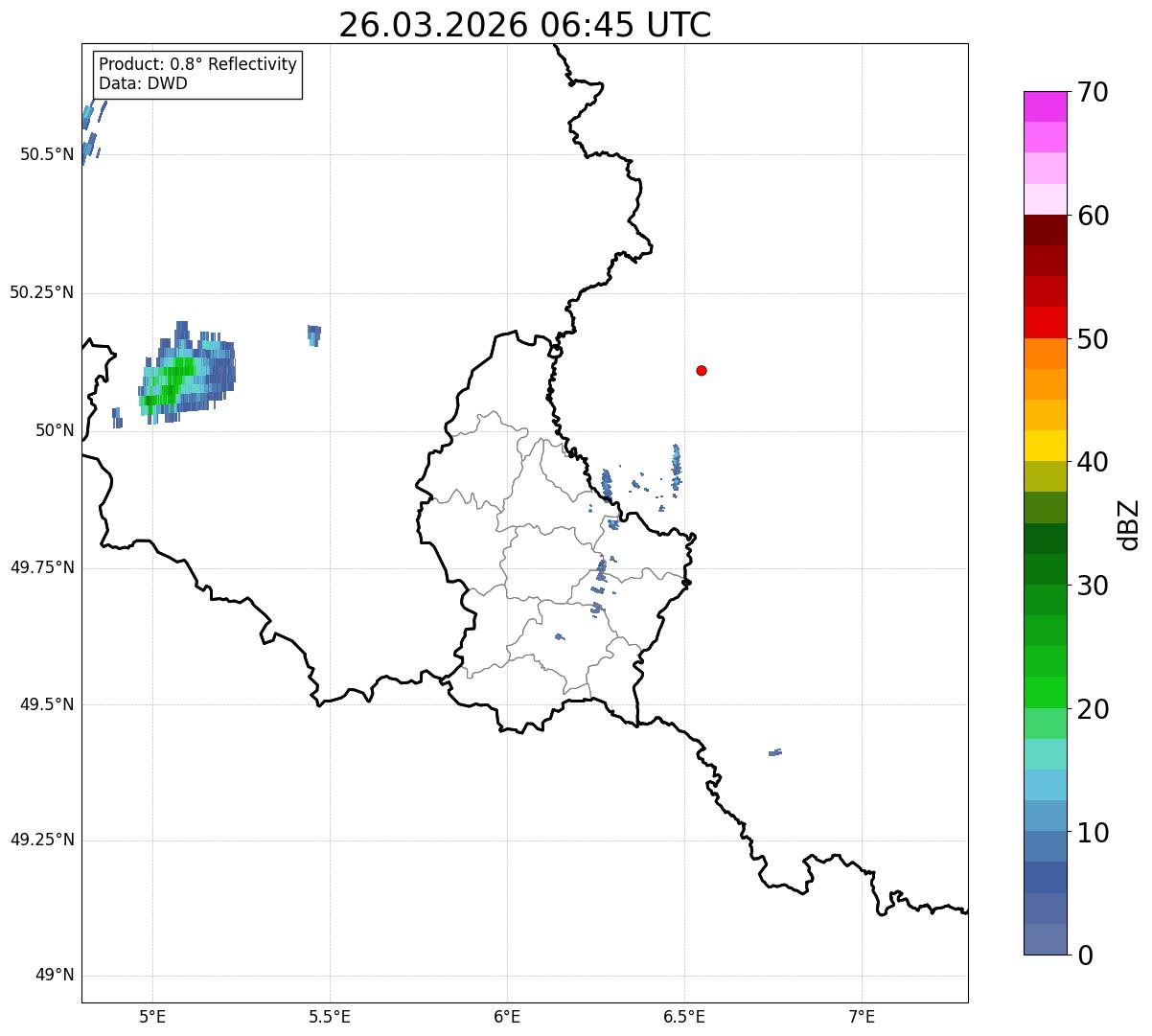Click the longitude label "5.5°E"
This screenshot has width=1152, height=1036.
pos(330,1017)
